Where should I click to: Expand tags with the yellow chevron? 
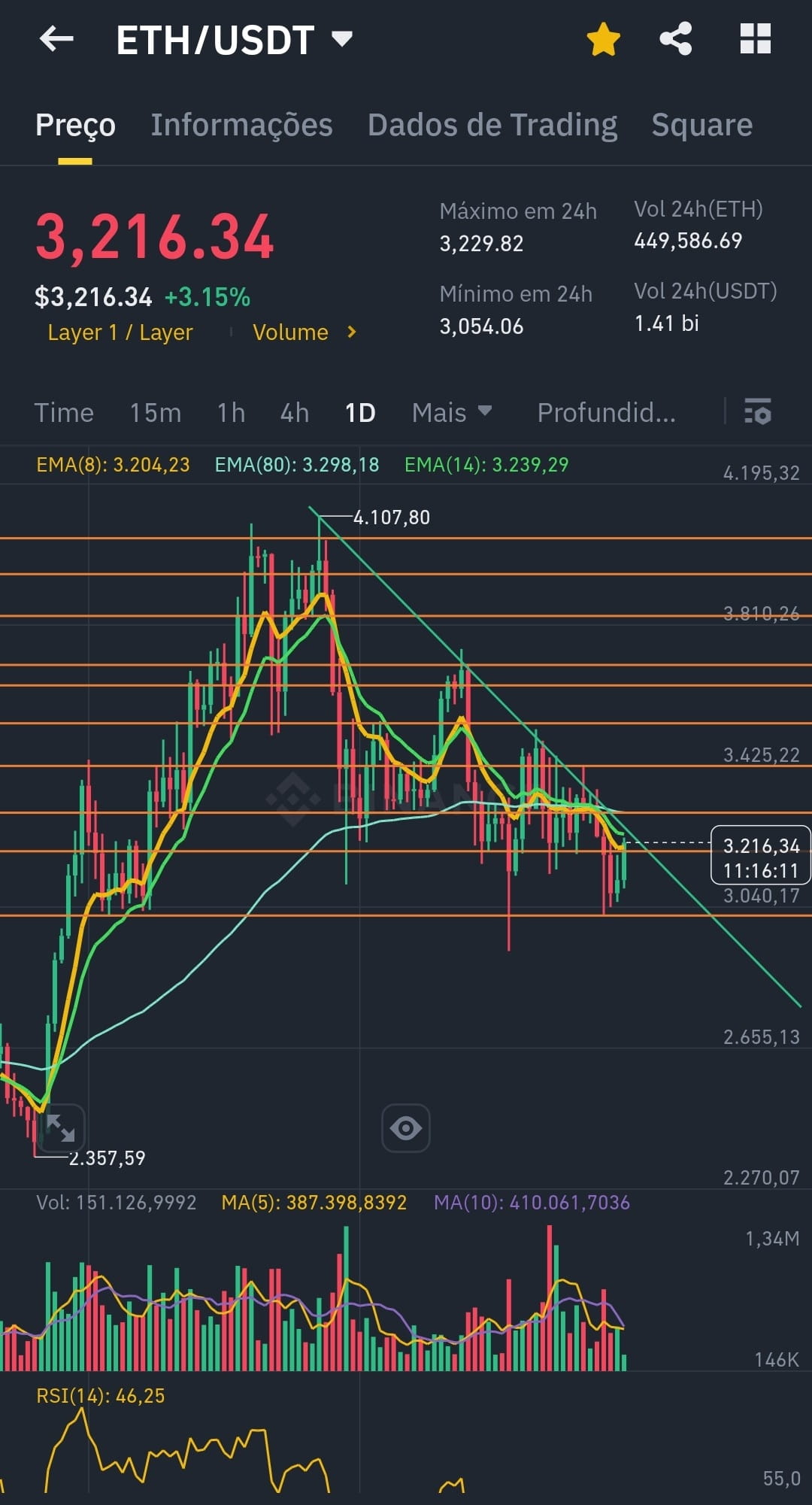pos(351,332)
